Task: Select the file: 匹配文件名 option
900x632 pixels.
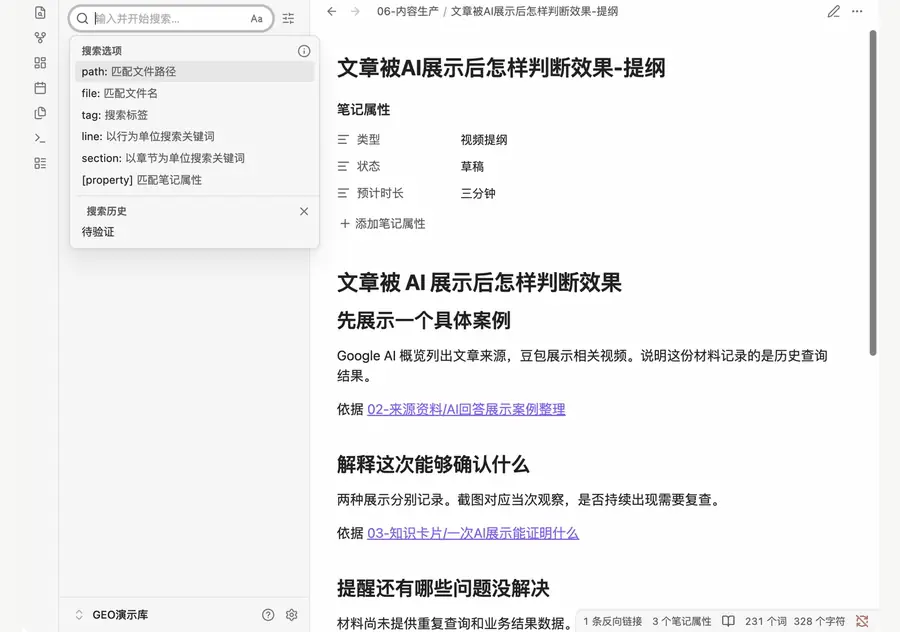Action: pos(195,94)
